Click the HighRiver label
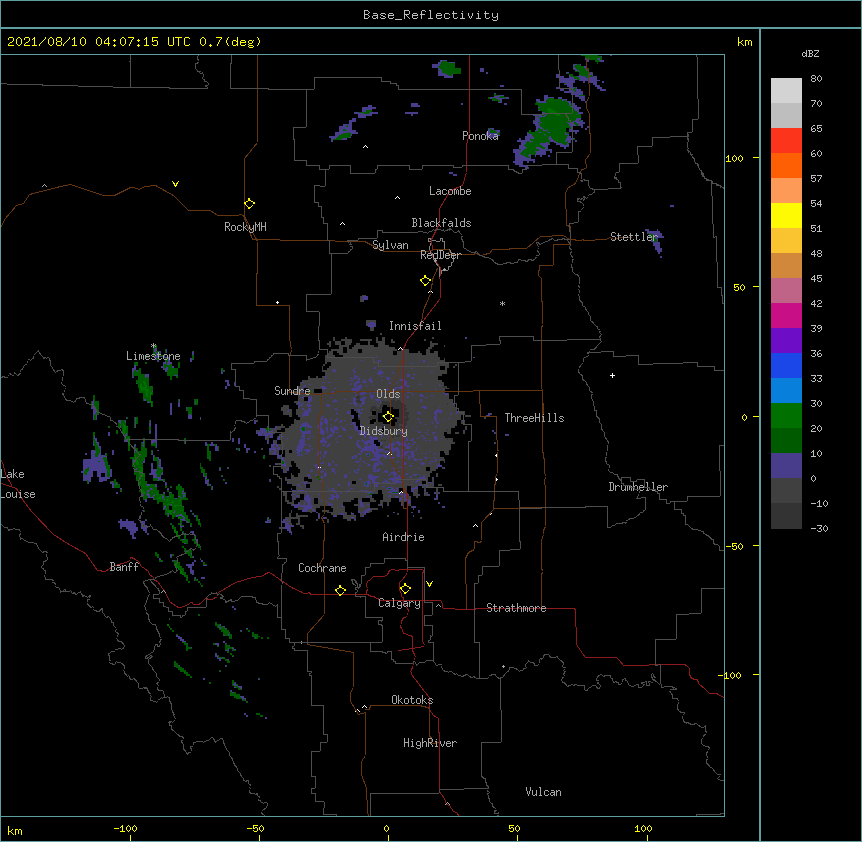Image resolution: width=862 pixels, height=842 pixels. (430, 743)
